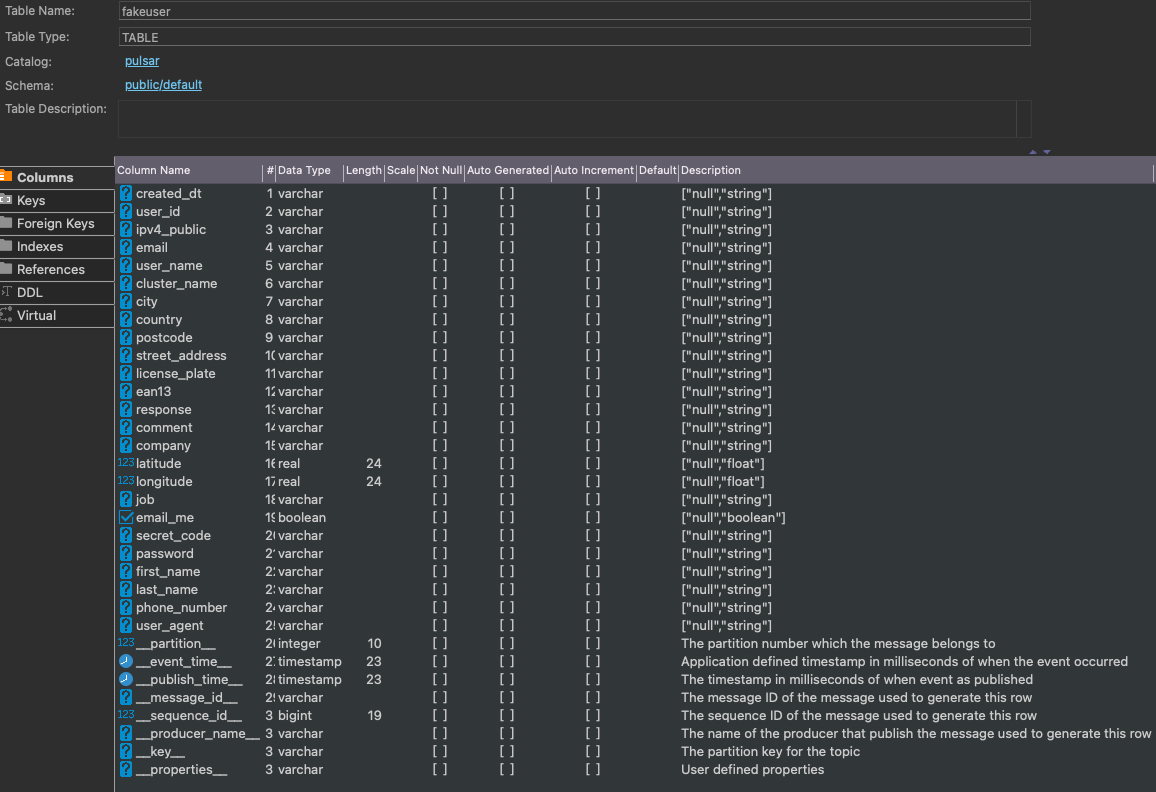The width and height of the screenshot is (1156, 792).
Task: Open the pulsar catalog link
Action: coord(141,61)
